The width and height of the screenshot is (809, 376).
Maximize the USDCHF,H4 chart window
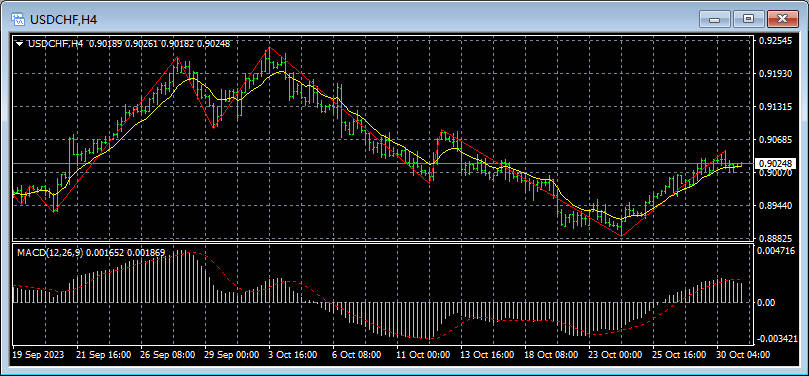748,20
